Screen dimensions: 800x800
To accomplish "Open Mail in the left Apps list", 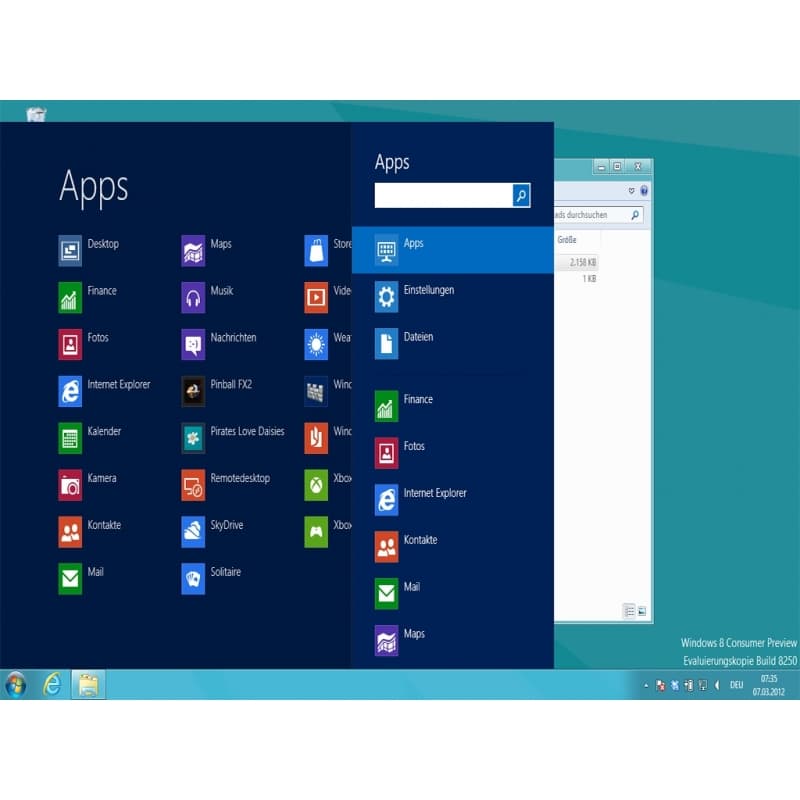I will coord(82,579).
